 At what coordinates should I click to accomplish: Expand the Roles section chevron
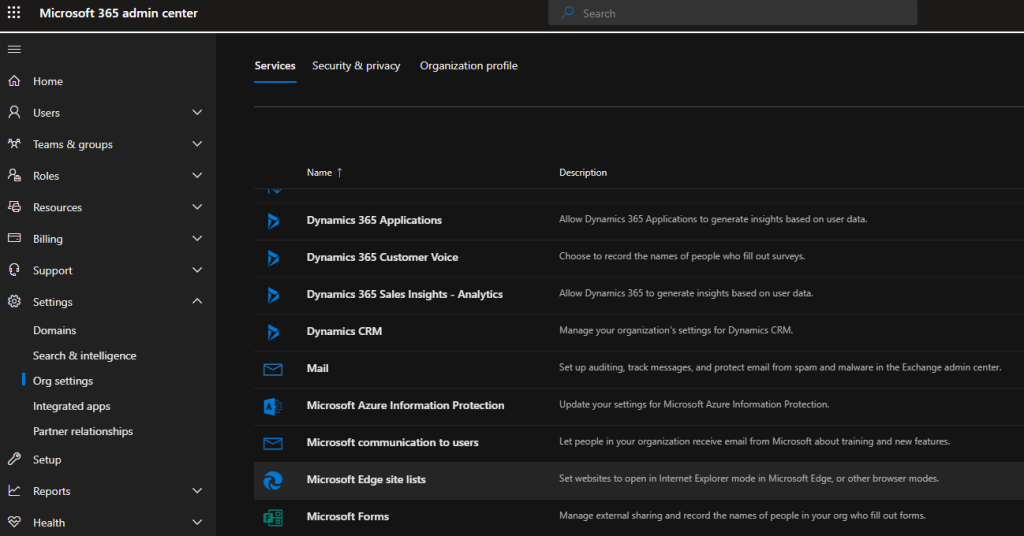[x=197, y=175]
